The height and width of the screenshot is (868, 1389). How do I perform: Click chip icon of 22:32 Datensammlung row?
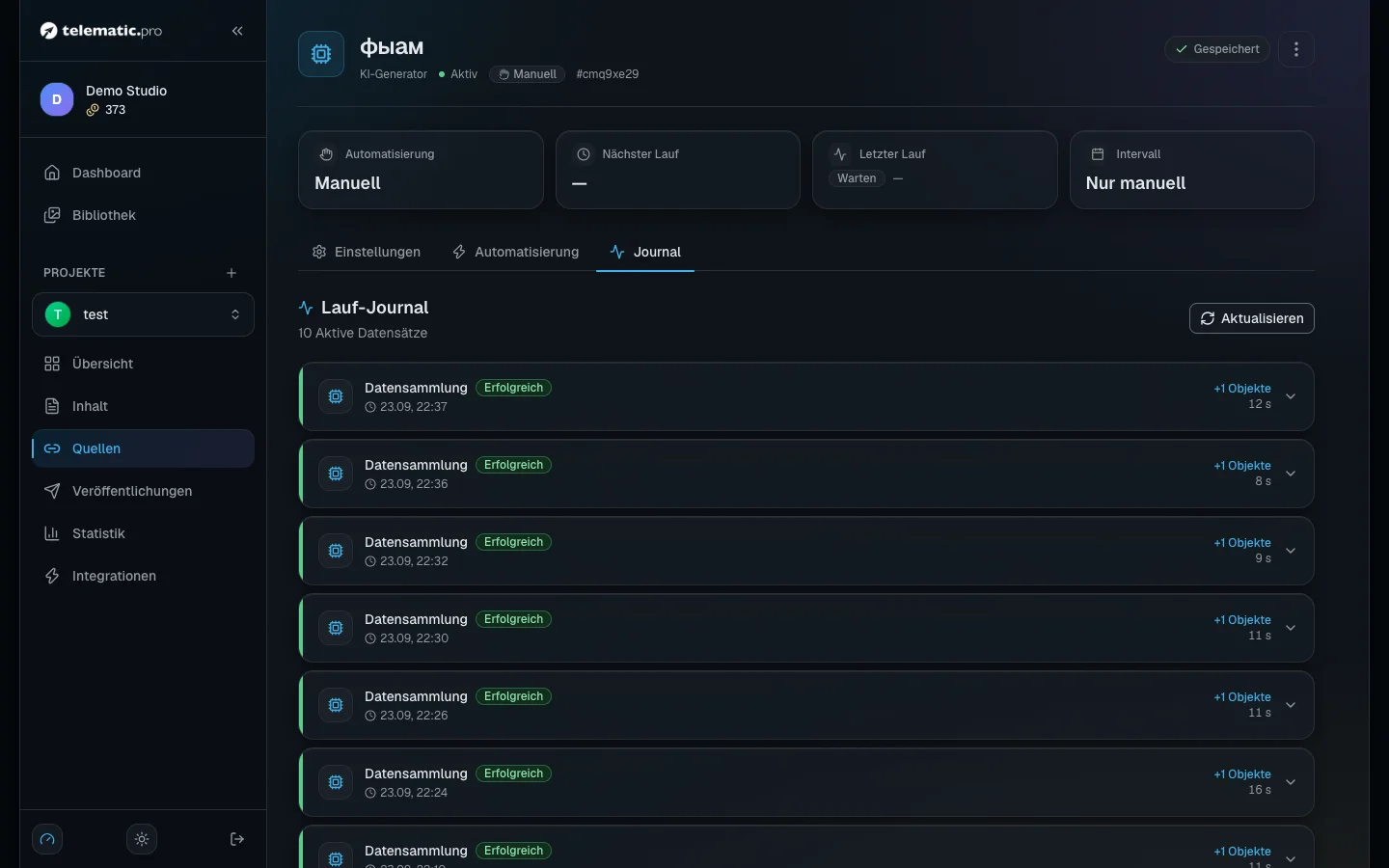click(336, 551)
